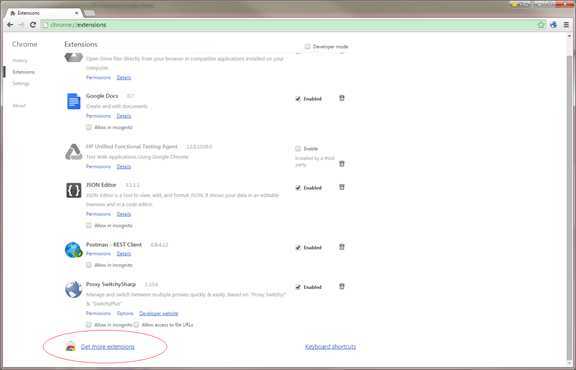Open Details link for Google Docs
This screenshot has width=576, height=370.
click(124, 116)
